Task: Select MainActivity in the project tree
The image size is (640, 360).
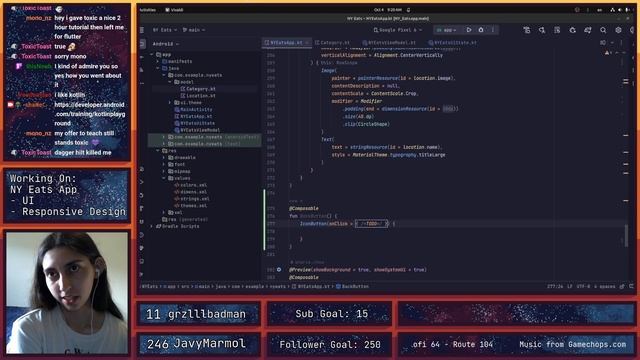Action: (x=193, y=109)
